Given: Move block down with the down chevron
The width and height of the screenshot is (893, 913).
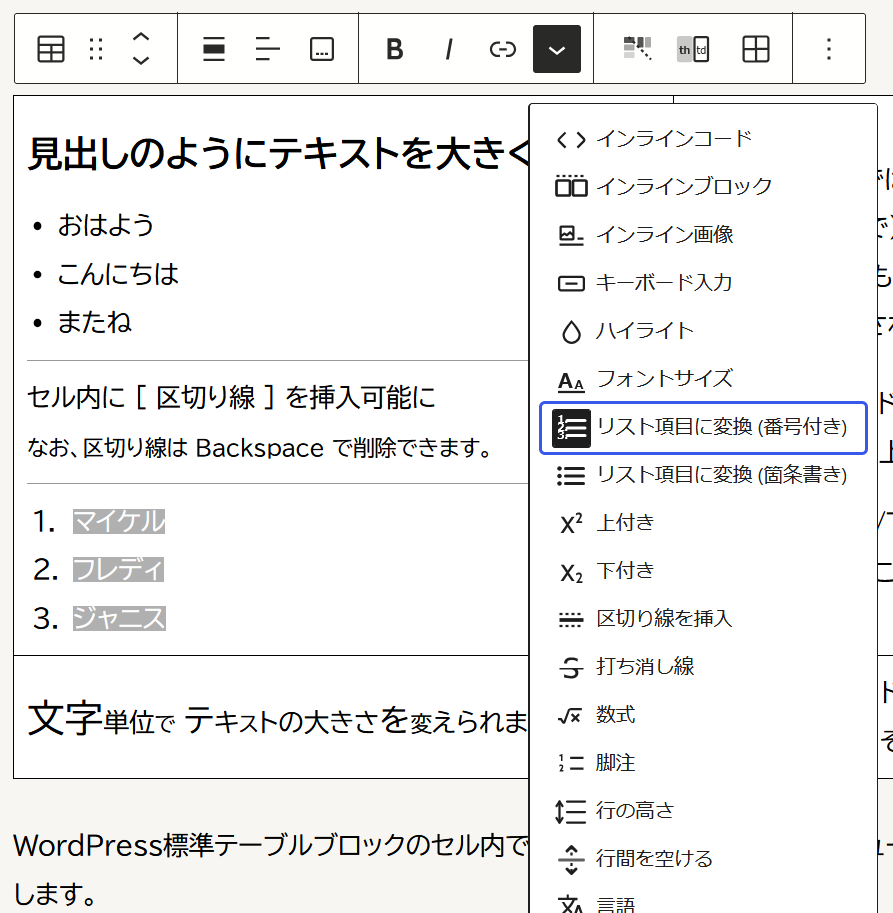Looking at the screenshot, I should [141, 60].
